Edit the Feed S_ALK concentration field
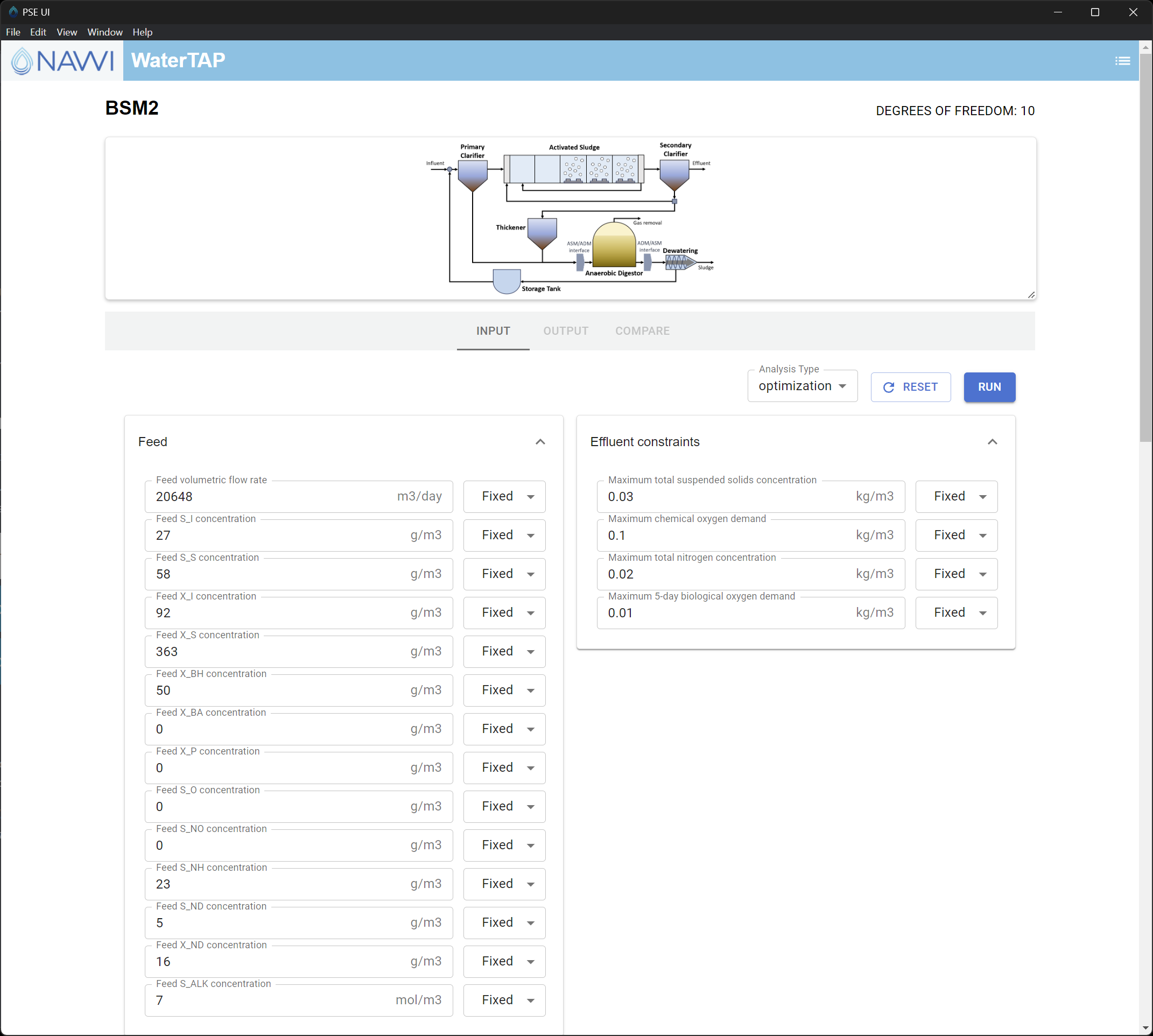This screenshot has width=1153, height=1036. point(298,999)
